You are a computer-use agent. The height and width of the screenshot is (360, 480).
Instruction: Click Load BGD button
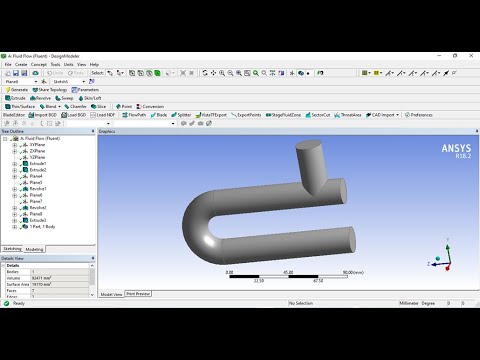[x=74, y=115]
